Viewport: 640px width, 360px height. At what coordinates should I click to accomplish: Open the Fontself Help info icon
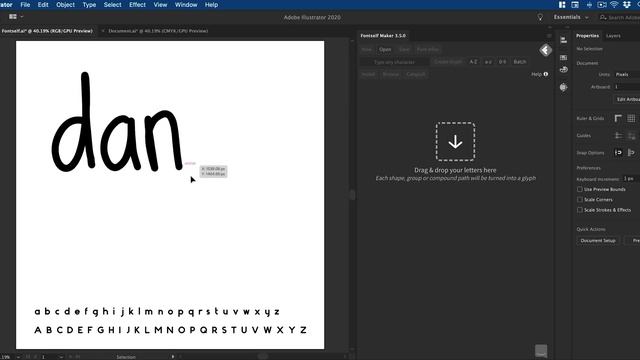(546, 74)
